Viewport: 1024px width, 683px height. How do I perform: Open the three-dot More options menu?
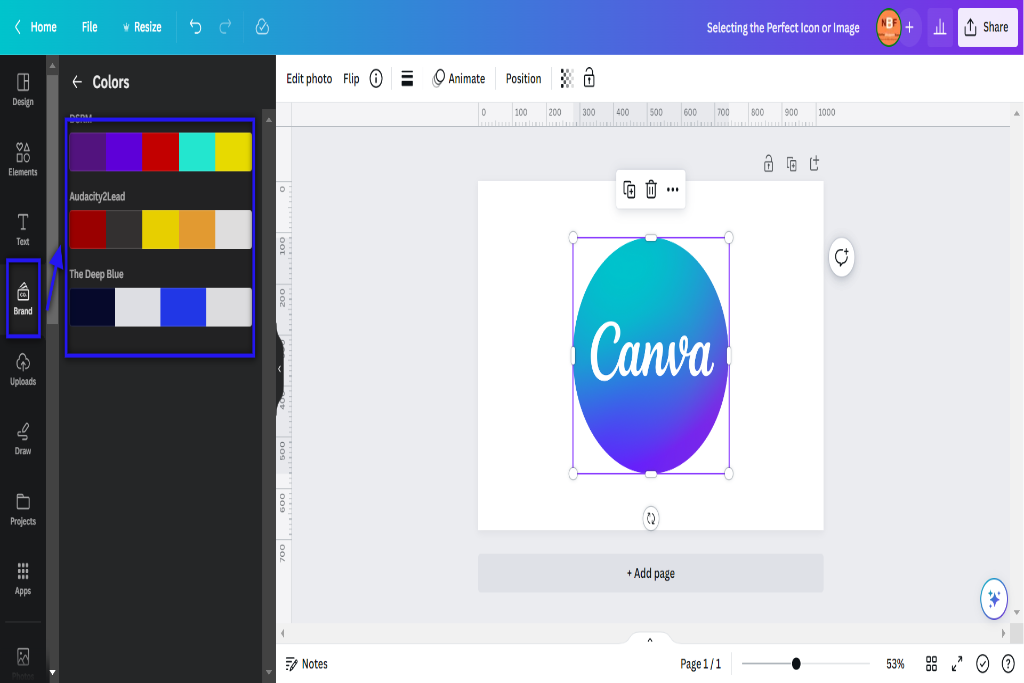click(673, 189)
